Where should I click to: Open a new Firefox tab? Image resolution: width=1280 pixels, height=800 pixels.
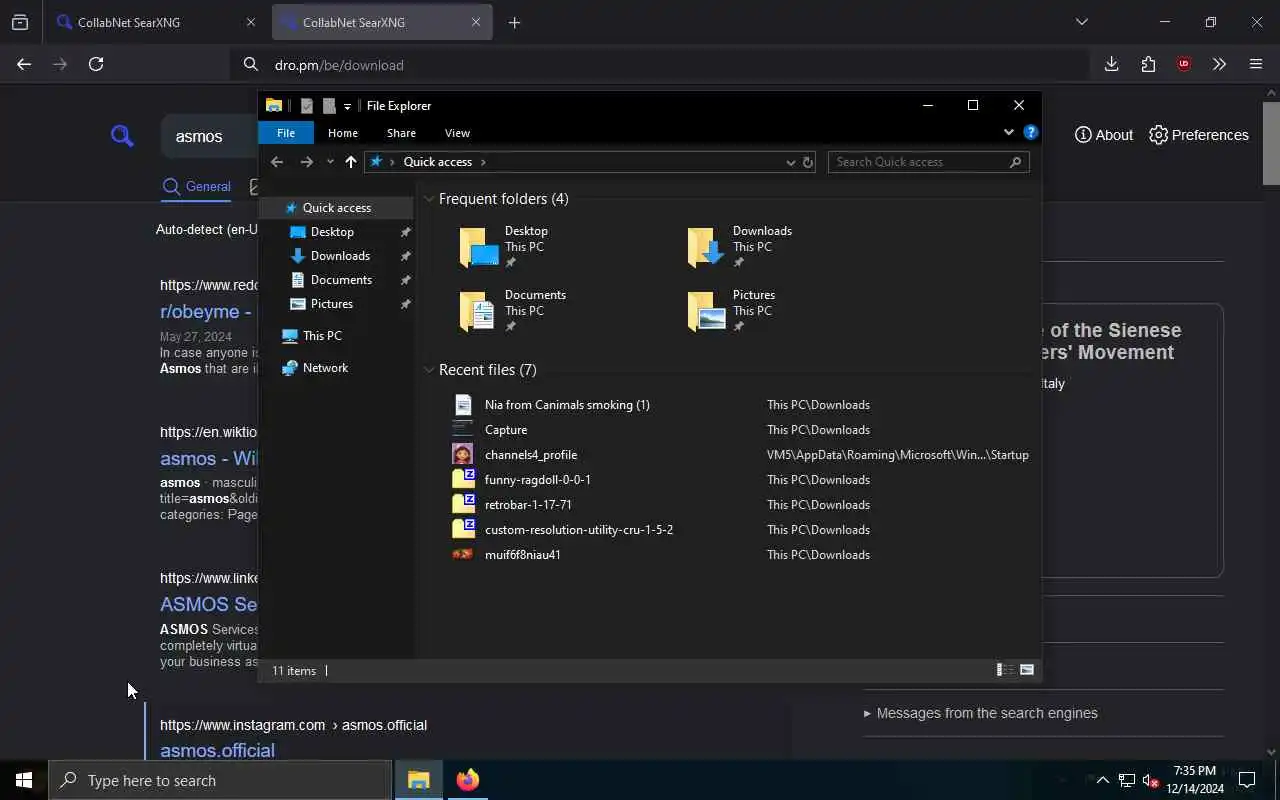pos(514,22)
